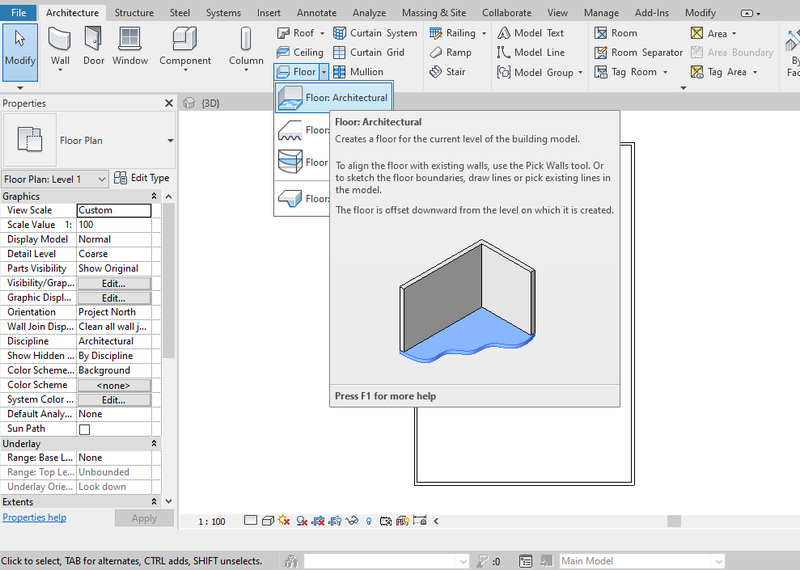Screen dimensions: 800x570
Task: Toggle Crop View icon
Action: pos(318,521)
